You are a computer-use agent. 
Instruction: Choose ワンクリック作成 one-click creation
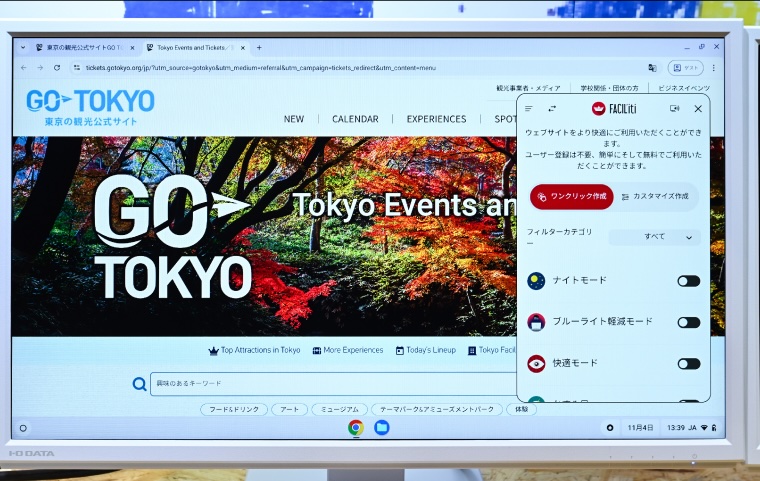[572, 196]
